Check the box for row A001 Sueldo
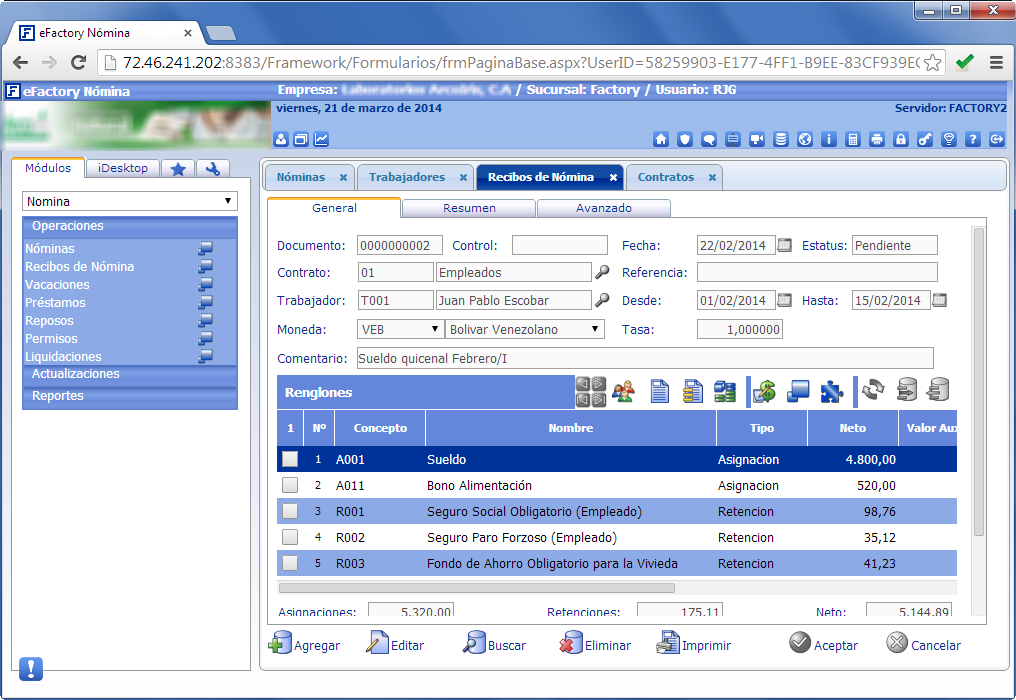 tap(290, 459)
